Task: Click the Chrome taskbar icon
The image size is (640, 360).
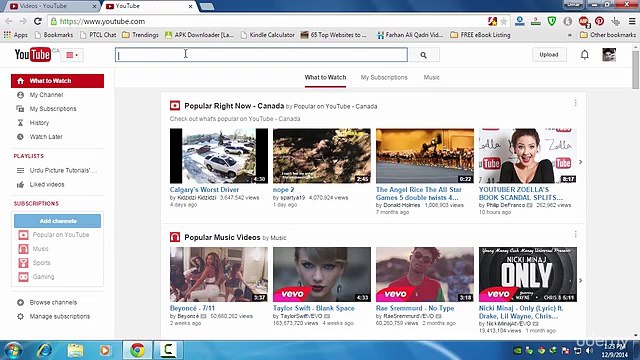Action: [137, 350]
